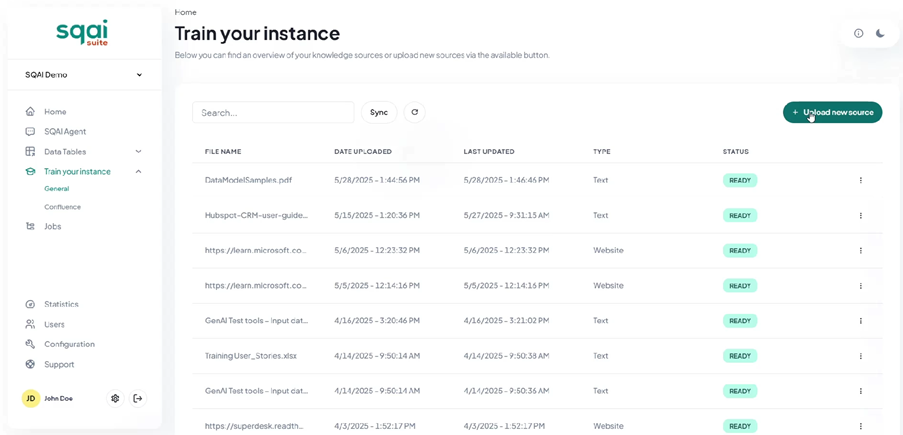Expand the Data Tables chevron

(138, 152)
